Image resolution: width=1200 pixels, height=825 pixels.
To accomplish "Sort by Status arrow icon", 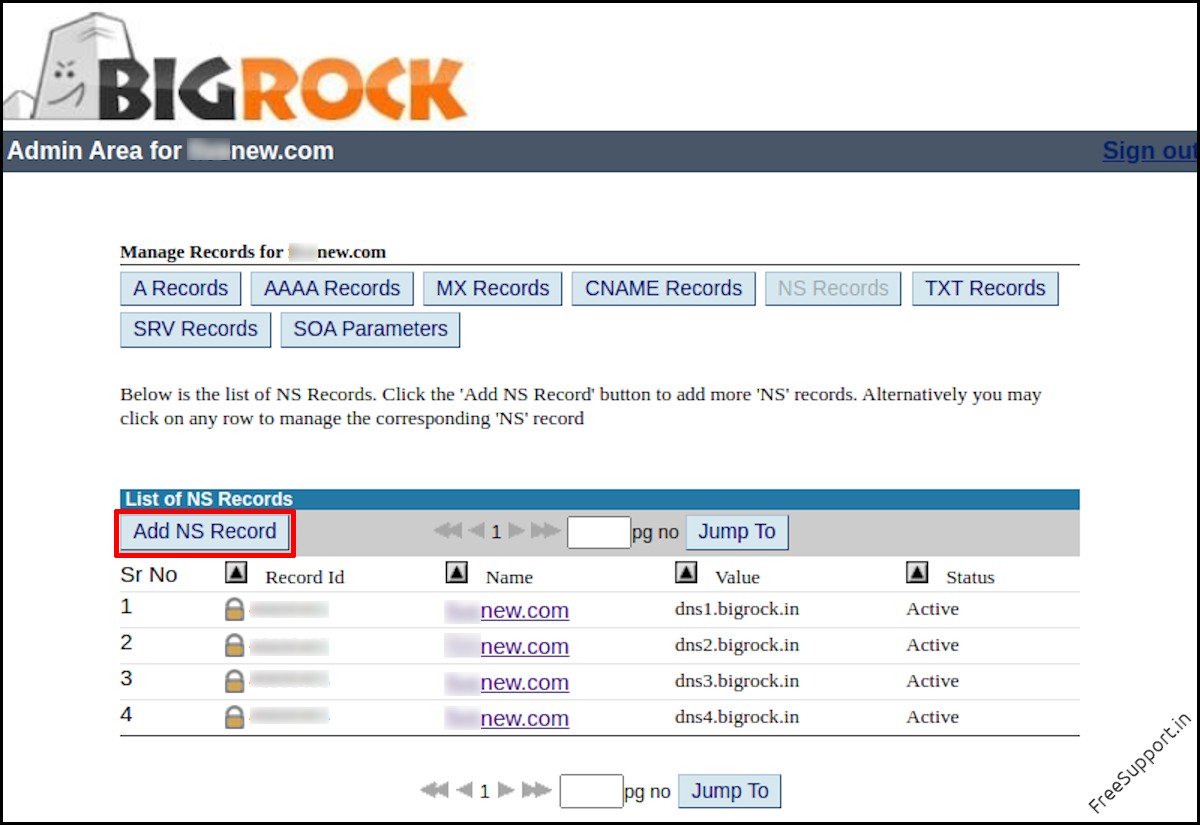I will point(916,572).
